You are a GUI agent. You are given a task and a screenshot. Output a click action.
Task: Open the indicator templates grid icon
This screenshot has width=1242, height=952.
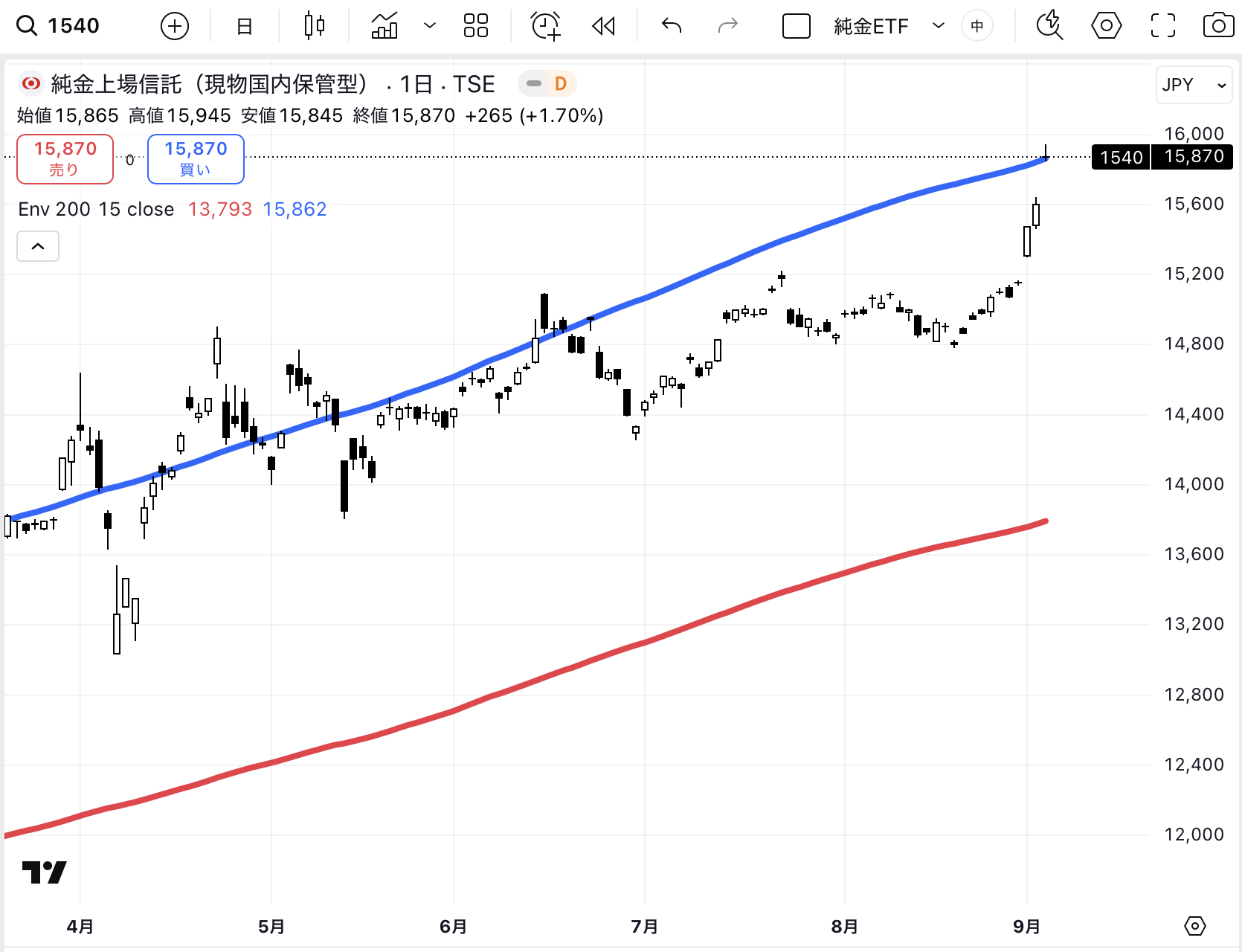click(476, 26)
